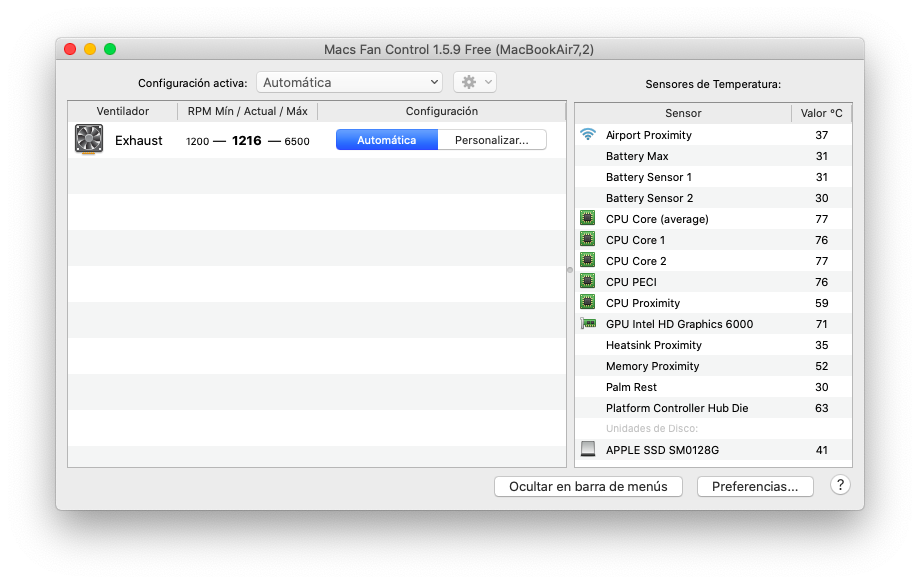The width and height of the screenshot is (920, 584).
Task: Select Personalizar... for the Exhaust fan
Action: coord(492,140)
